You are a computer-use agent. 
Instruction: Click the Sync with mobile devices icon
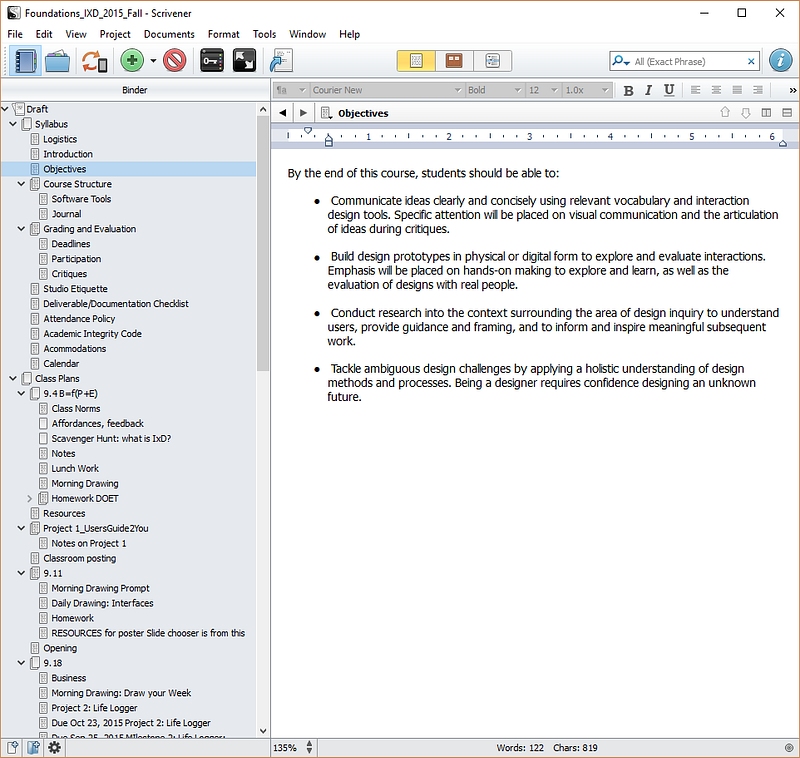pyautogui.click(x=94, y=61)
